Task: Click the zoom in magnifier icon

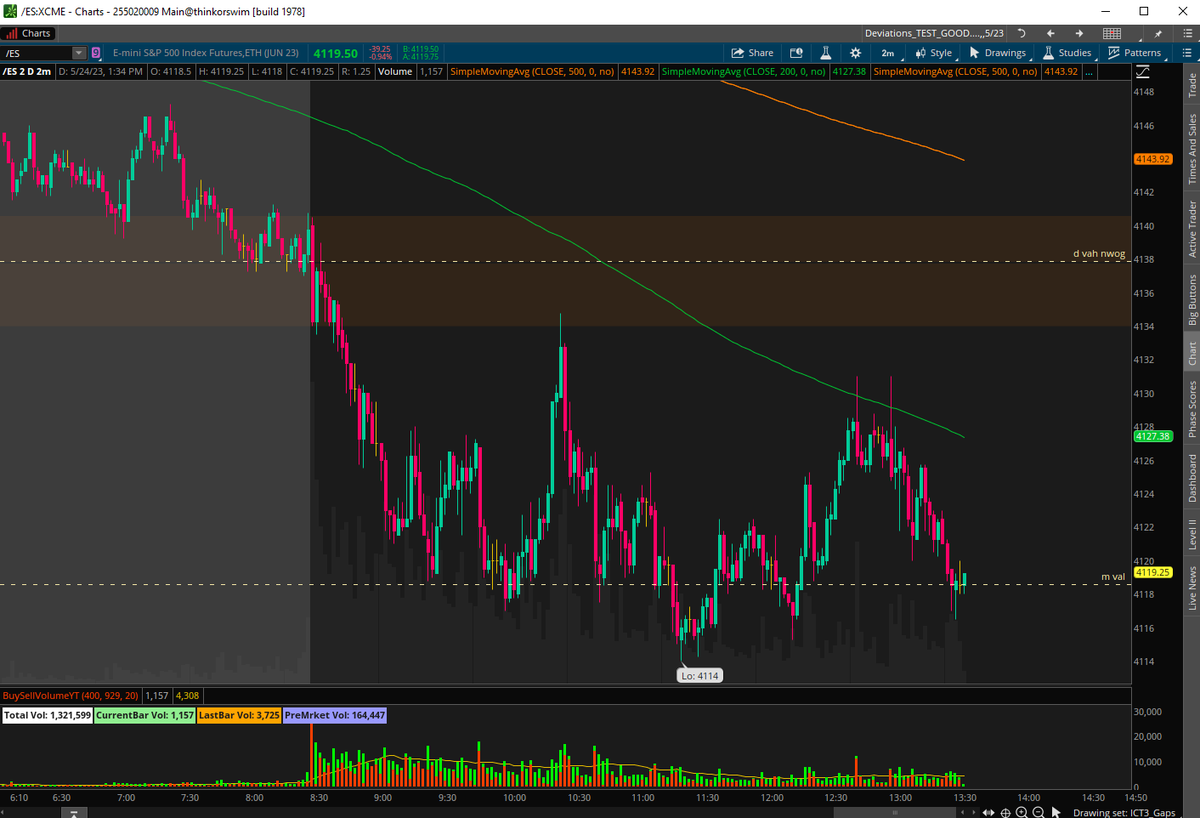Action: [1023, 812]
